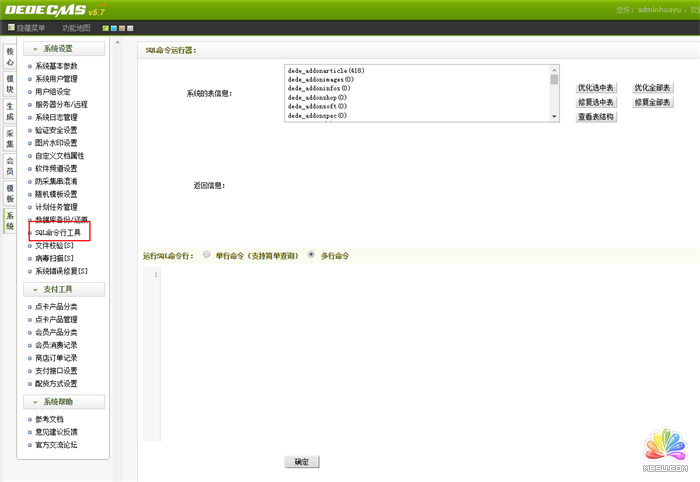Switch to the 模板 vertical tab

coord(10,192)
